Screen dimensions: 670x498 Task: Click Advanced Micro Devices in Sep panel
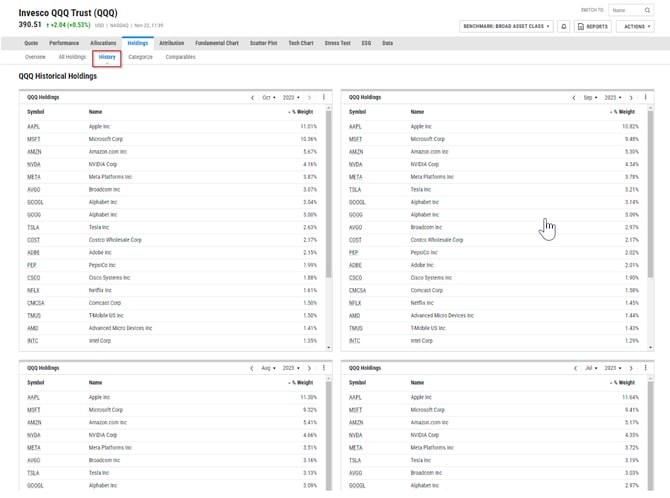[x=442, y=316]
